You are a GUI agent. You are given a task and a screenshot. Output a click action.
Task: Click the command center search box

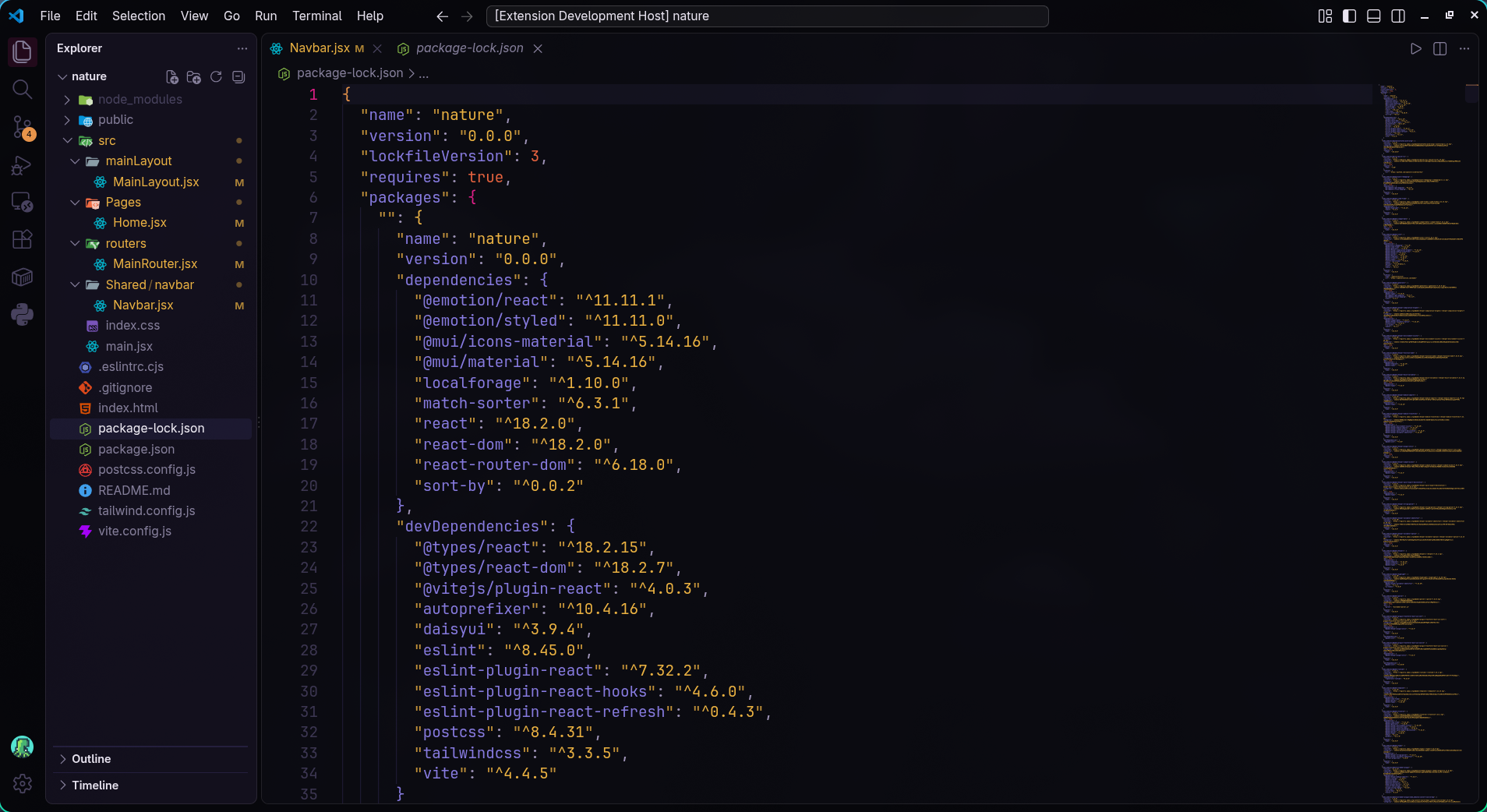pyautogui.click(x=767, y=16)
